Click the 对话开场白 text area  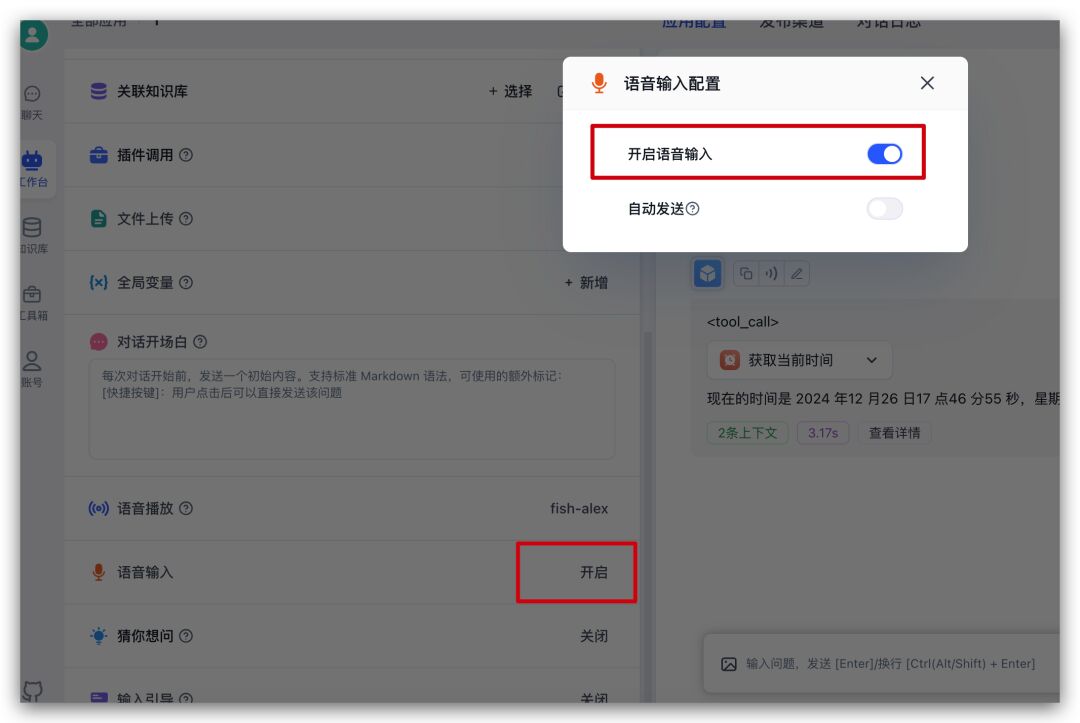[351, 408]
